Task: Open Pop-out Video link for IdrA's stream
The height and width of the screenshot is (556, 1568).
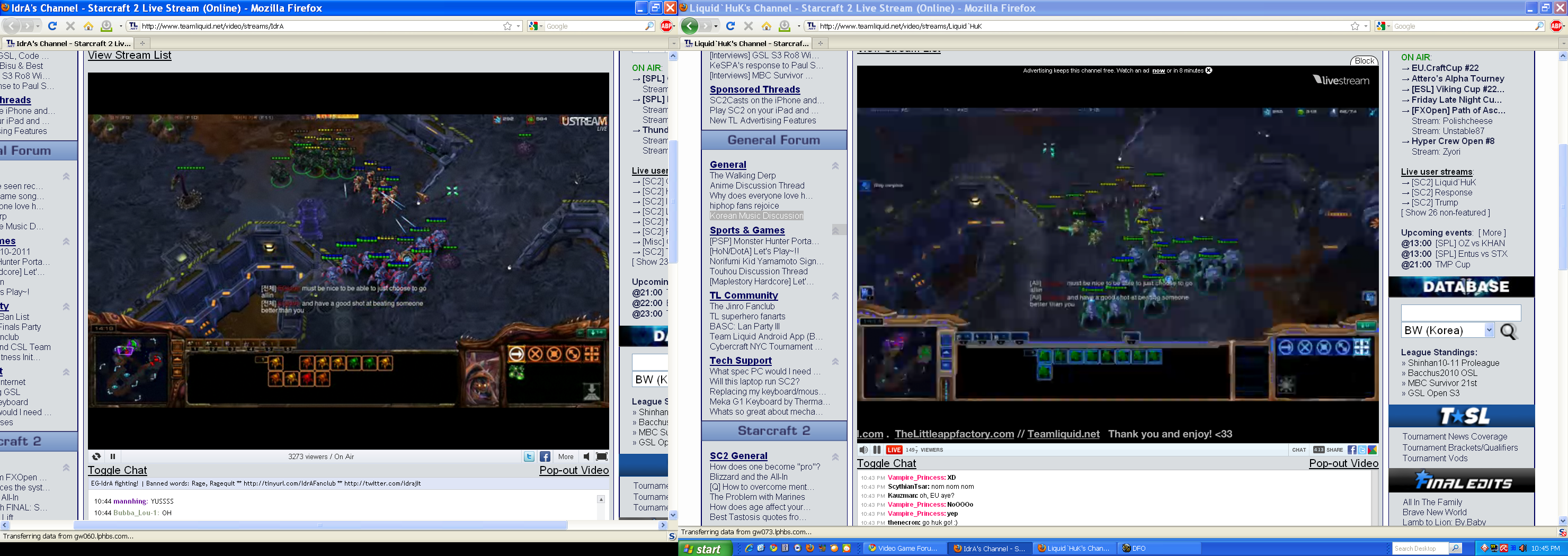Action: (573, 470)
